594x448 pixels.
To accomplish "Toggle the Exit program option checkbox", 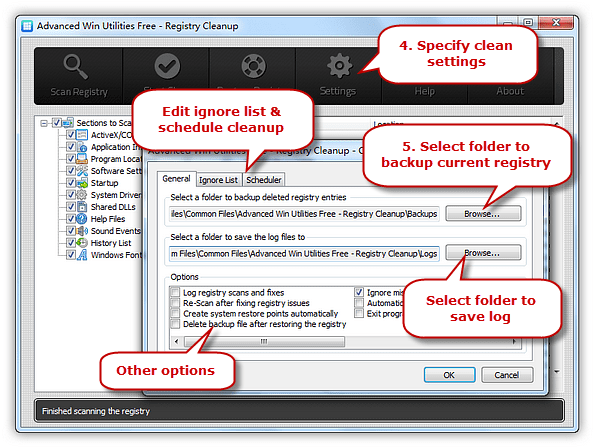I will click(359, 314).
